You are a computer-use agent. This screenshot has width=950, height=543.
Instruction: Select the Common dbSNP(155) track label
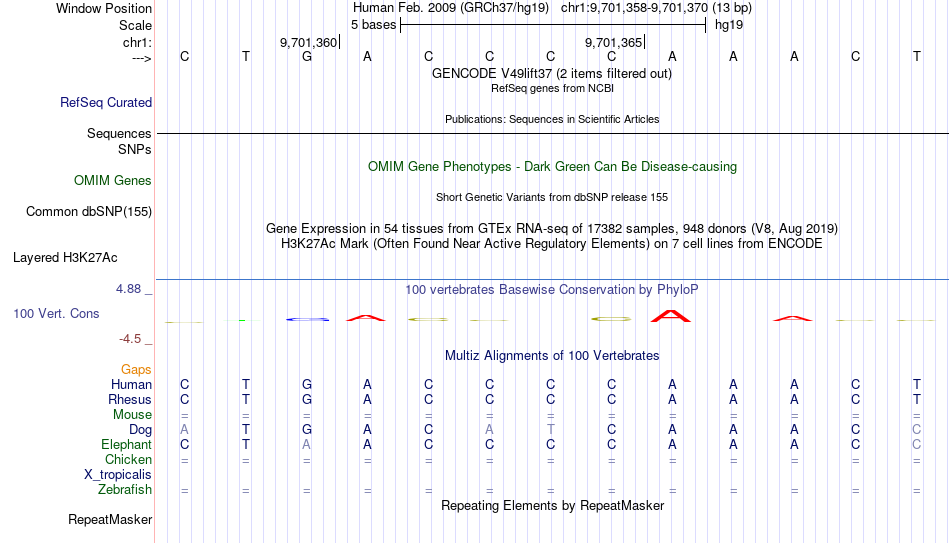[88, 212]
